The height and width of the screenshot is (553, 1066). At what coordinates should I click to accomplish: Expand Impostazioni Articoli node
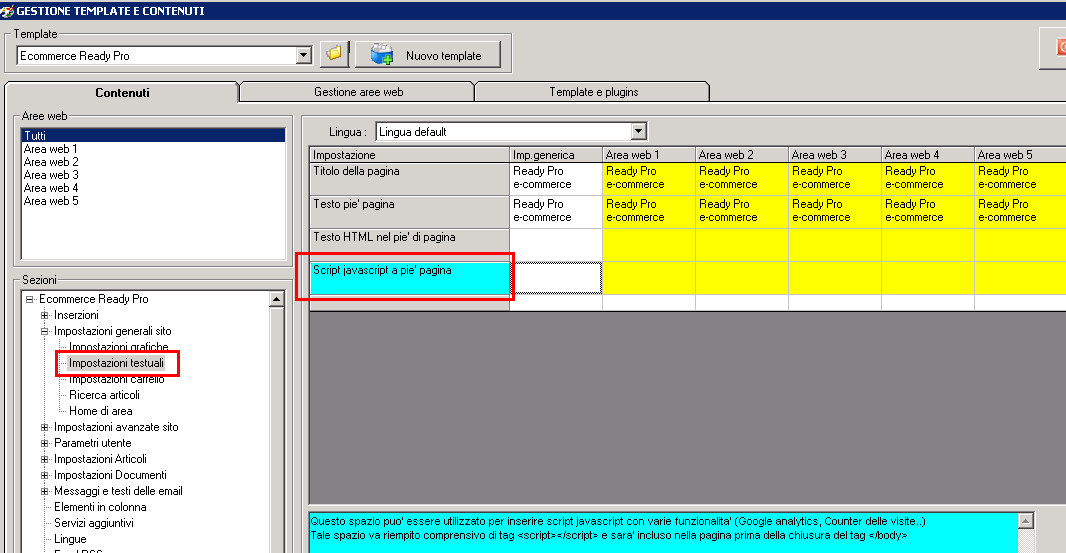coord(44,459)
